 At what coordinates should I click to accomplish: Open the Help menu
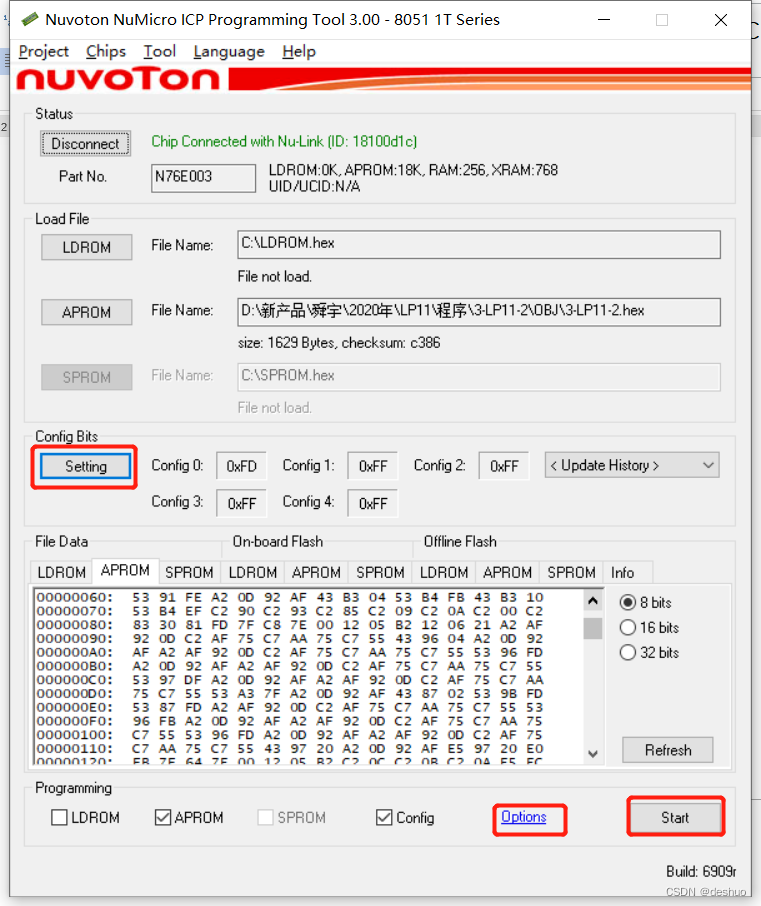(x=299, y=51)
